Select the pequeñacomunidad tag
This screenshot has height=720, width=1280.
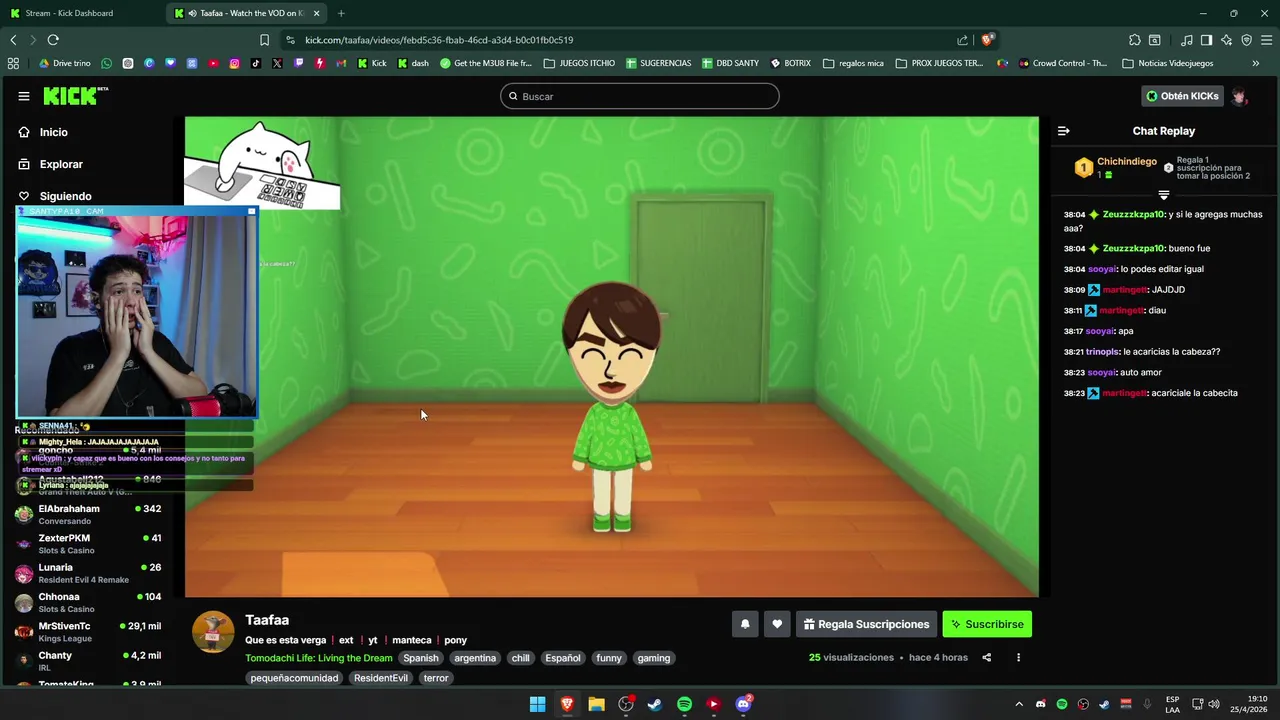coord(294,678)
